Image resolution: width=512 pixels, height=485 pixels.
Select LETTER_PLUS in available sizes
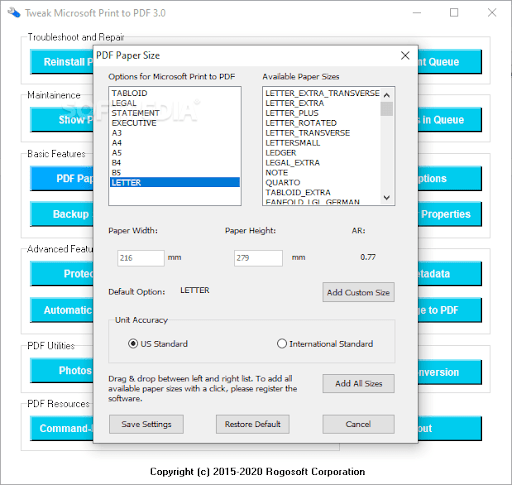(x=322, y=113)
